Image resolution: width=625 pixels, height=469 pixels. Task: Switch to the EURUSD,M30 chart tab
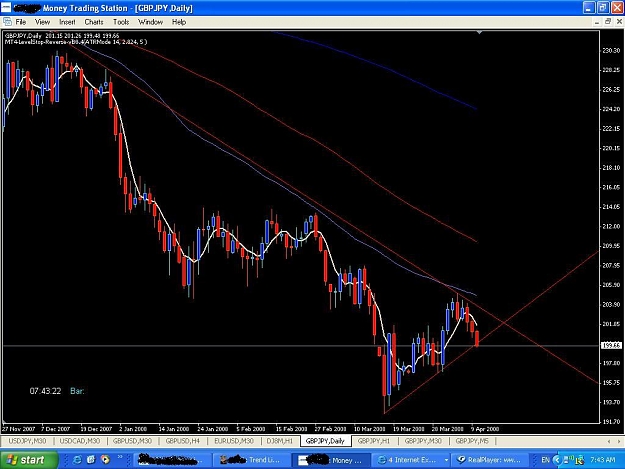pos(234,441)
